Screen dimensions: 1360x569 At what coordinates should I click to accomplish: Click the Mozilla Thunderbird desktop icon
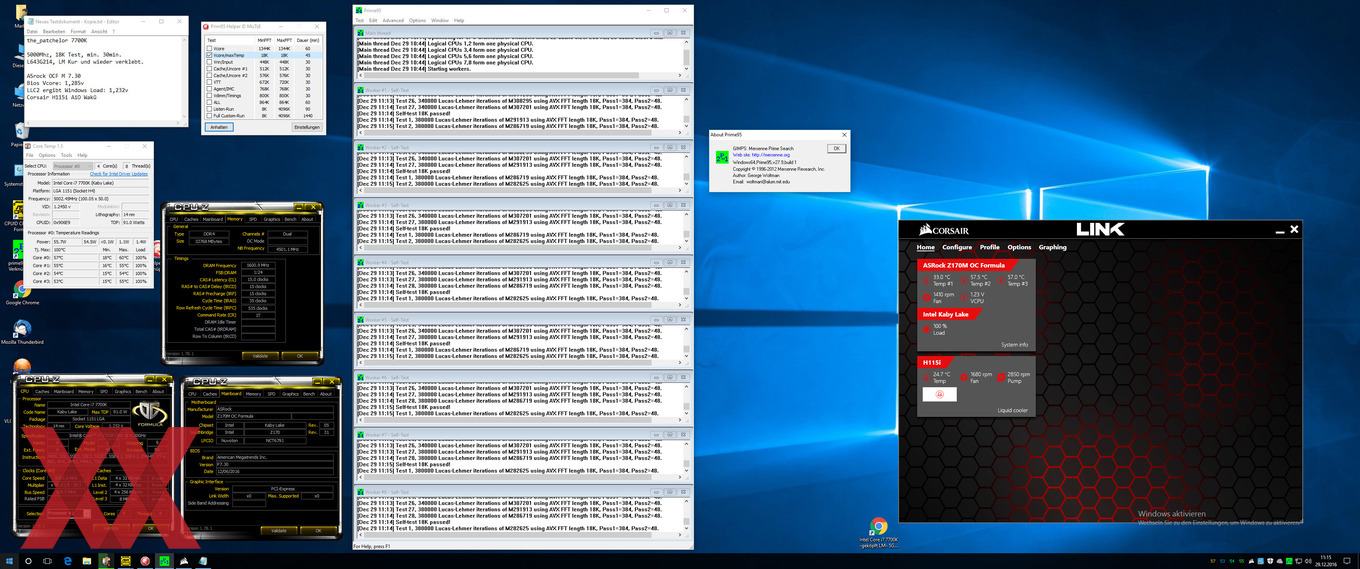pyautogui.click(x=23, y=331)
